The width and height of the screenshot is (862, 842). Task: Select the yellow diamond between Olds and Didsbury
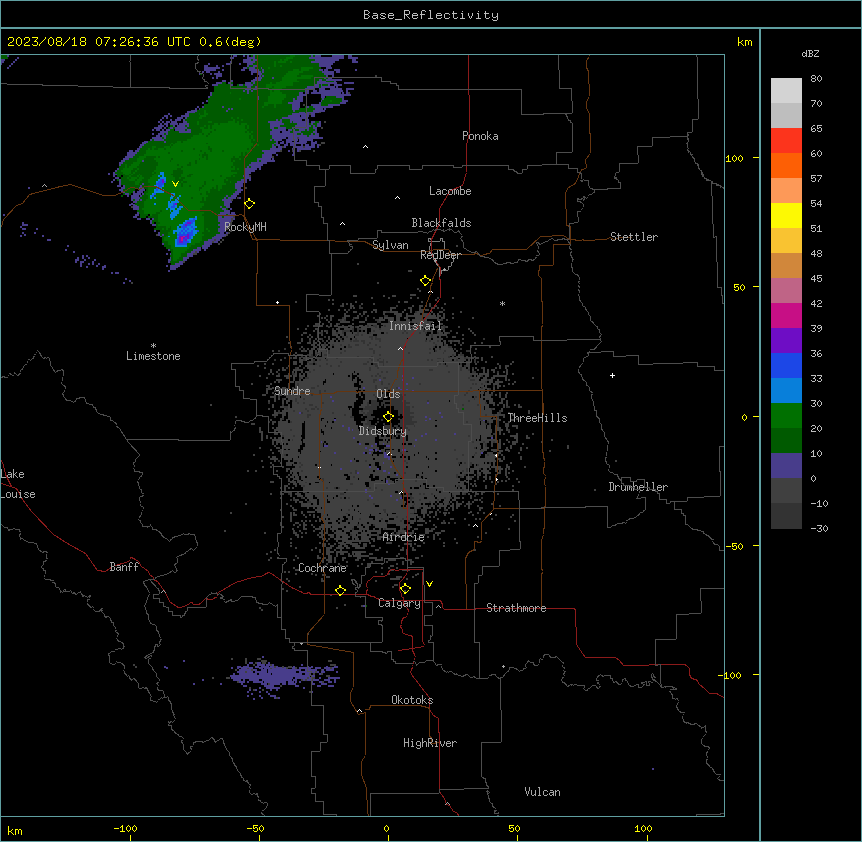tap(388, 417)
